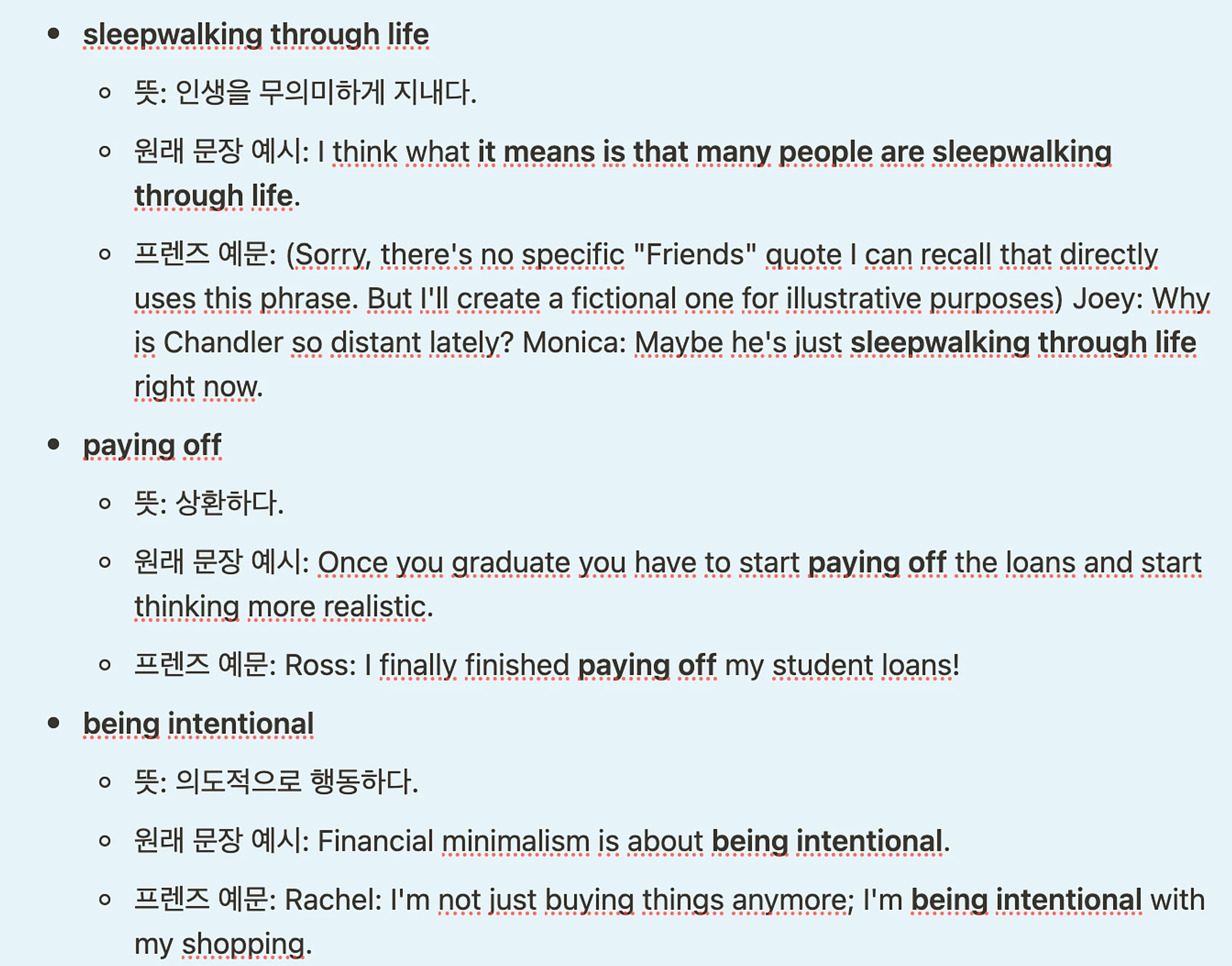Click the '뜻: 상환하다.' line
The image size is (1232, 966).
(209, 503)
